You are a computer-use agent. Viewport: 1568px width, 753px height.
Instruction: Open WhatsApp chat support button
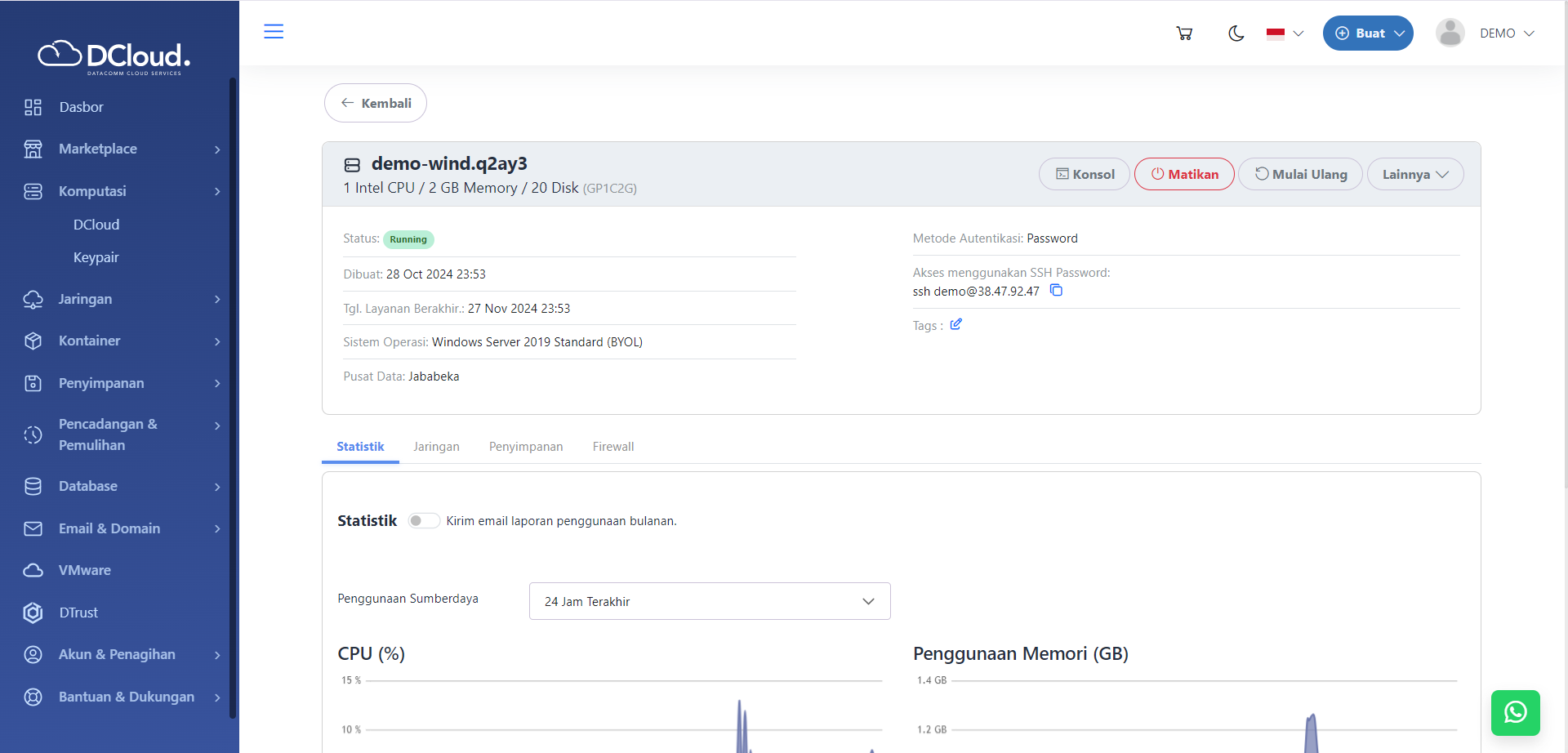(x=1515, y=712)
